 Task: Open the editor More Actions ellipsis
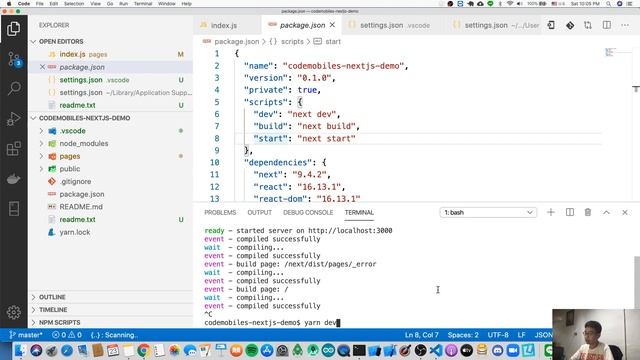coord(625,25)
